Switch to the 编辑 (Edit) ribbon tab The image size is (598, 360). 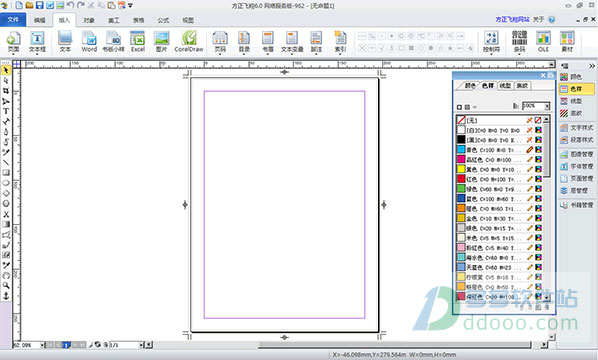39,20
